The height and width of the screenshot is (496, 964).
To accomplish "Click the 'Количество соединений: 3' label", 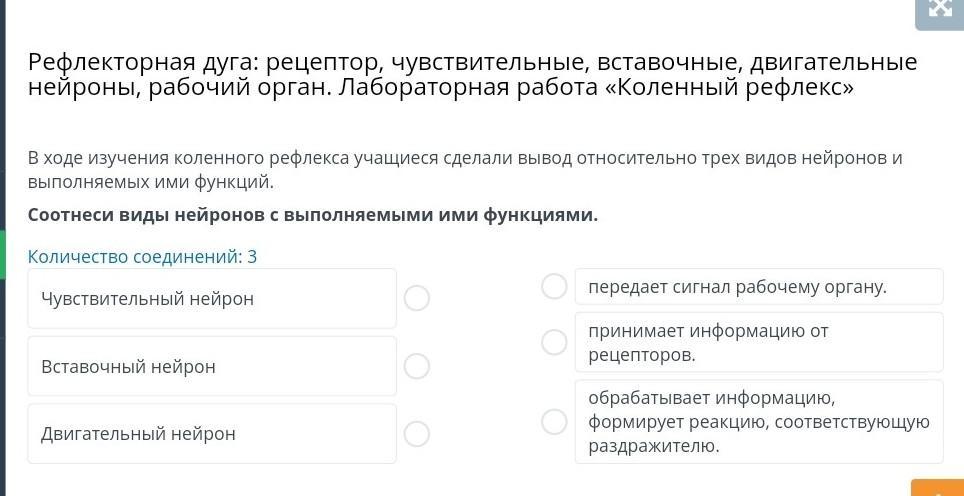I will (142, 257).
